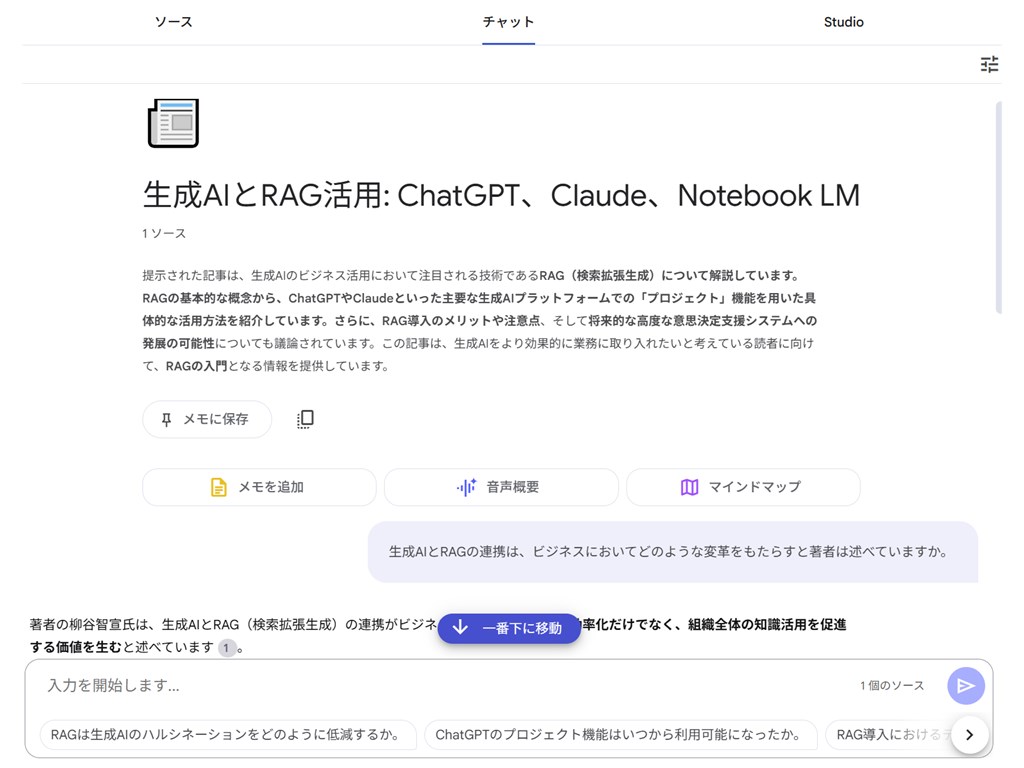
Task: Click the chat panel vertical scrollbar
Action: pos(999,208)
